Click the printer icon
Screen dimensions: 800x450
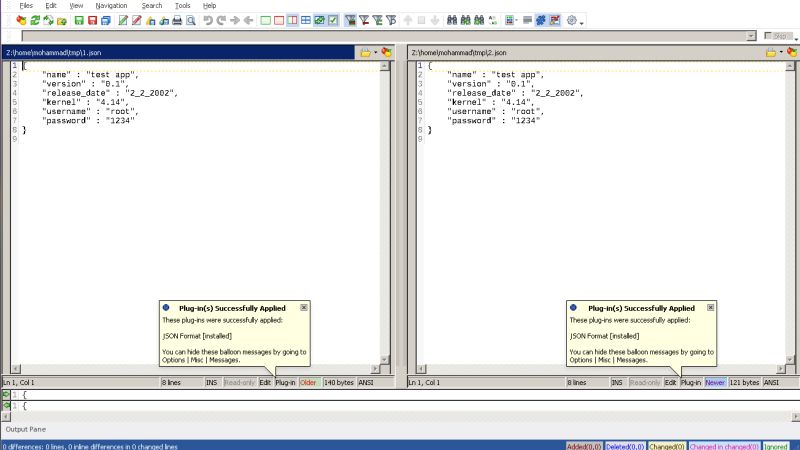tap(177, 20)
